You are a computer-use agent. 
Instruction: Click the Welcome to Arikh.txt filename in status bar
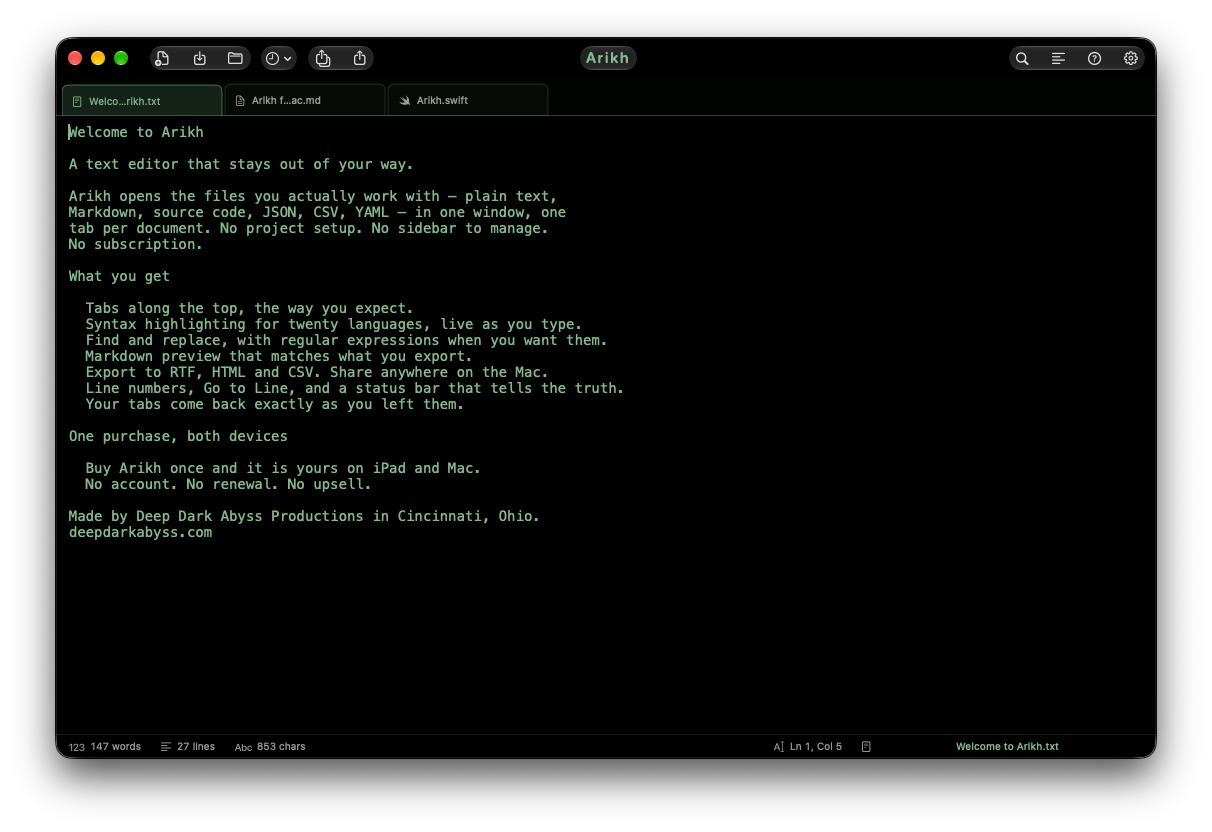pos(1007,747)
